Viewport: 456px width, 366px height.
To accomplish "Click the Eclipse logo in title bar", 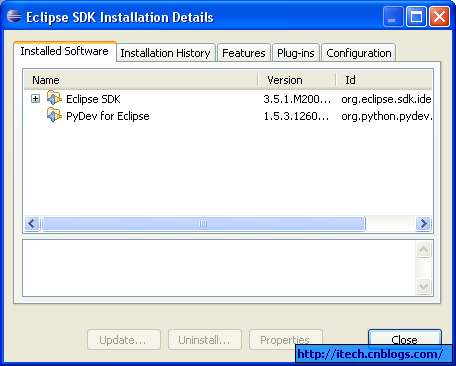I will [x=14, y=16].
